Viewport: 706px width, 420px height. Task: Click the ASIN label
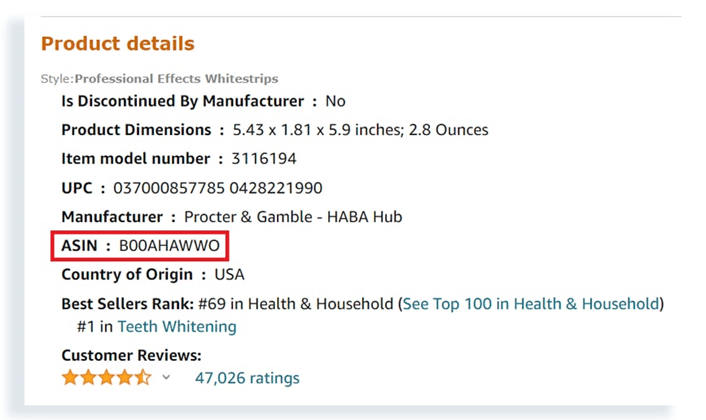coord(80,246)
